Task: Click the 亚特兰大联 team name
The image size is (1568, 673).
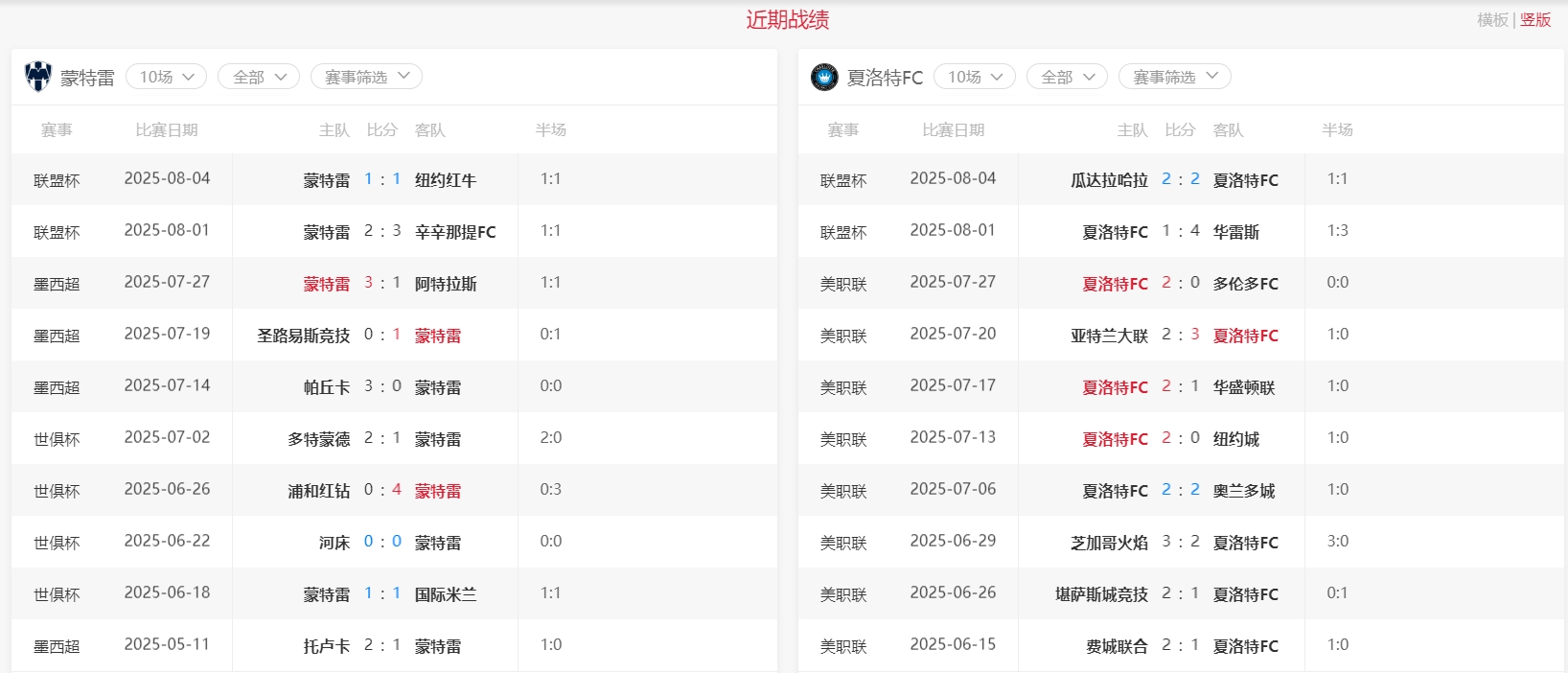Action: [x=1109, y=336]
